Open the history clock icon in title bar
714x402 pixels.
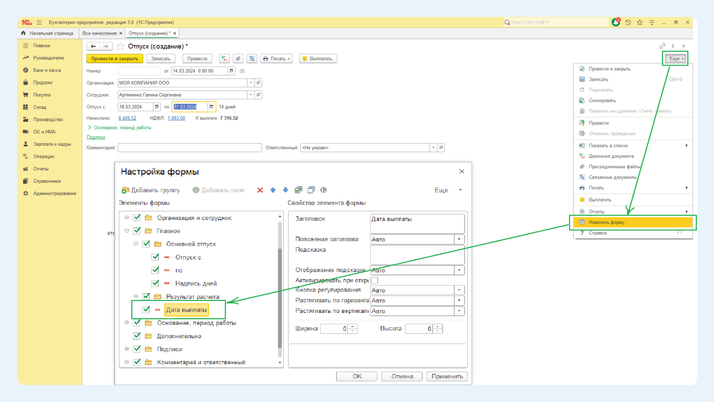pos(628,22)
